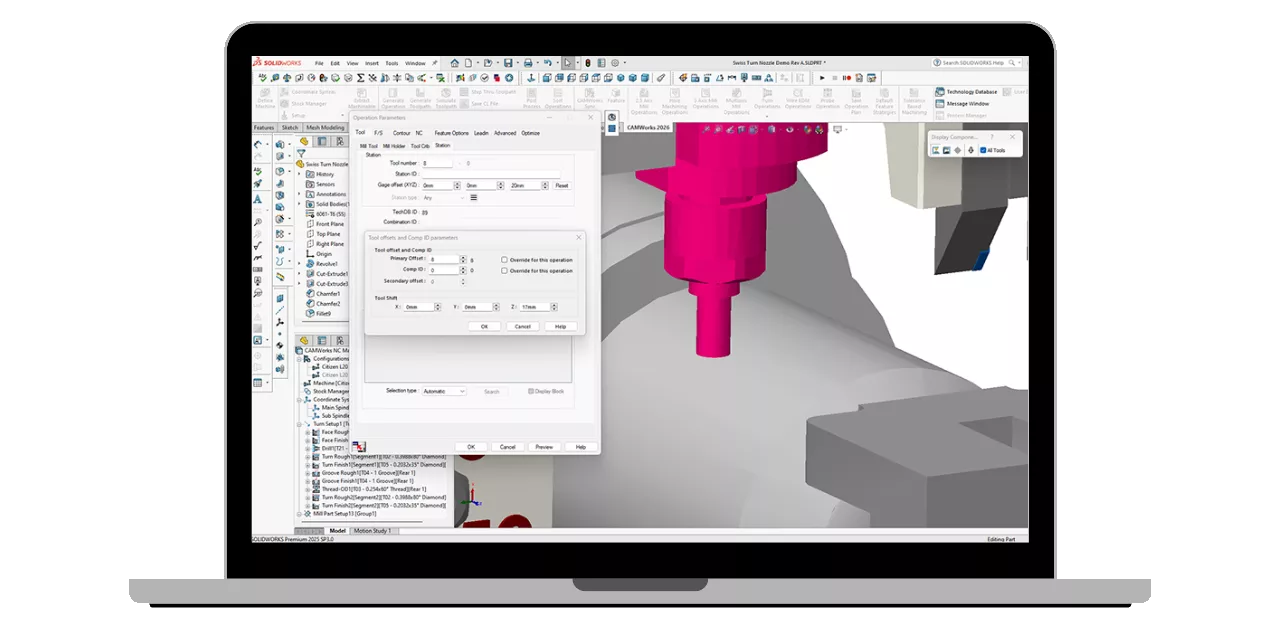Switch to the Mill Holder sub-tab

[x=394, y=146]
